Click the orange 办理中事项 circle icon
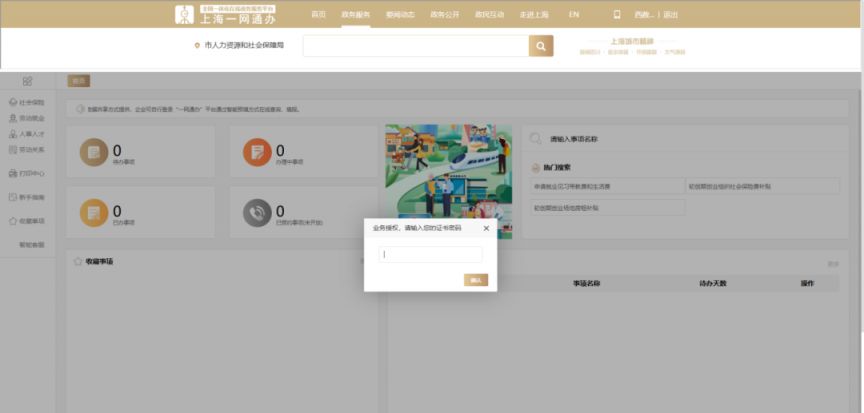The height and width of the screenshot is (413, 864). click(257, 153)
